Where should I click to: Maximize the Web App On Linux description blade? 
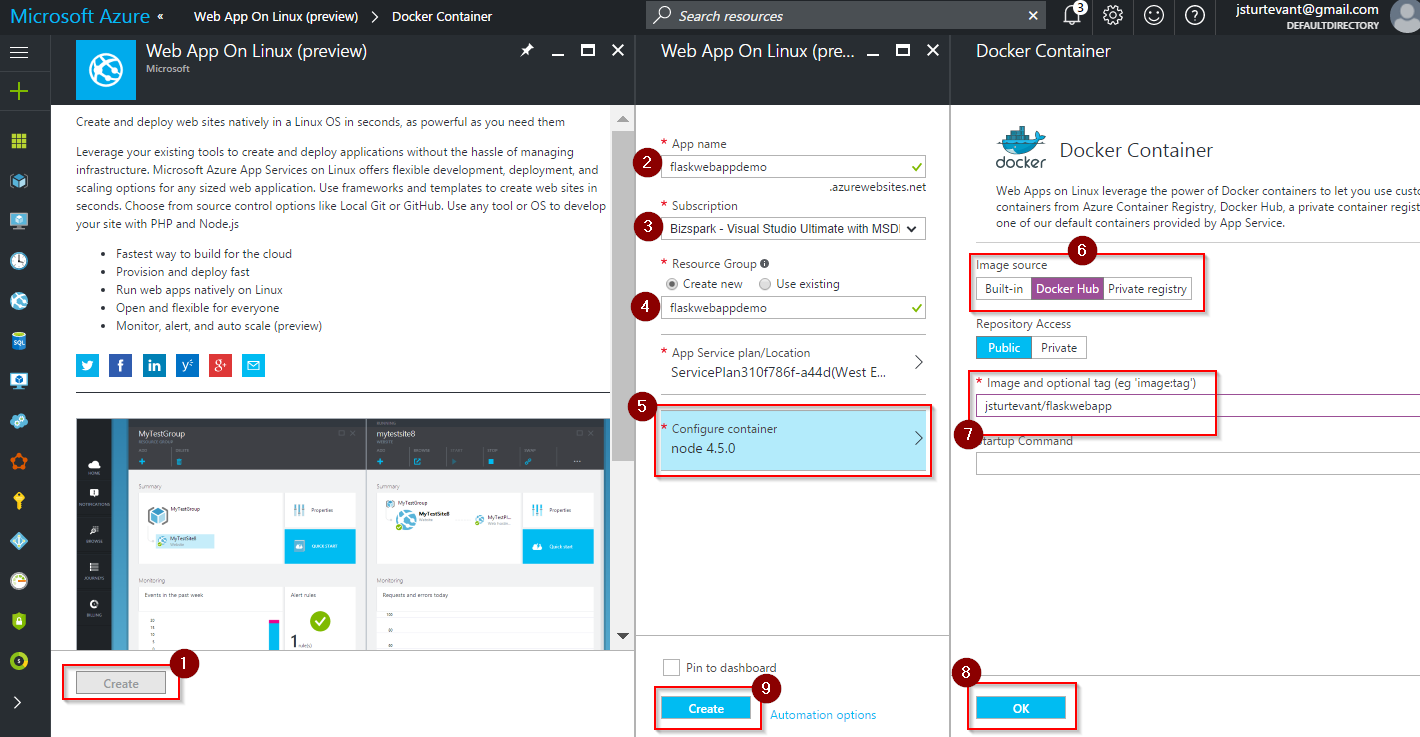tap(588, 50)
